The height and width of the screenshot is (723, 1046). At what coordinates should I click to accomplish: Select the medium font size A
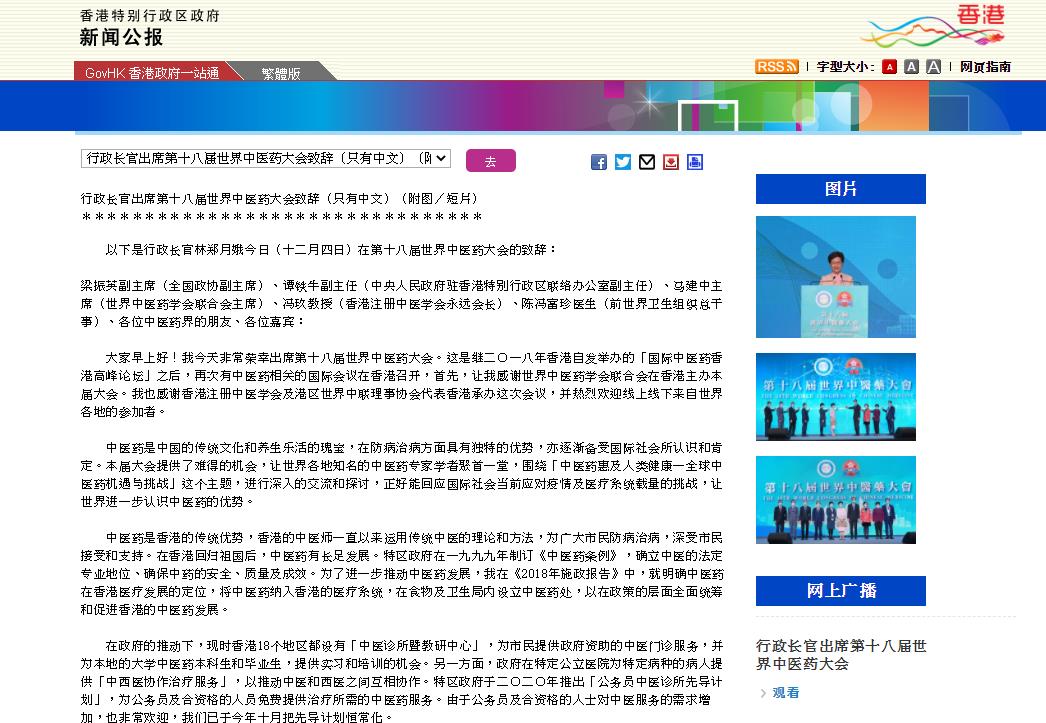tap(911, 67)
